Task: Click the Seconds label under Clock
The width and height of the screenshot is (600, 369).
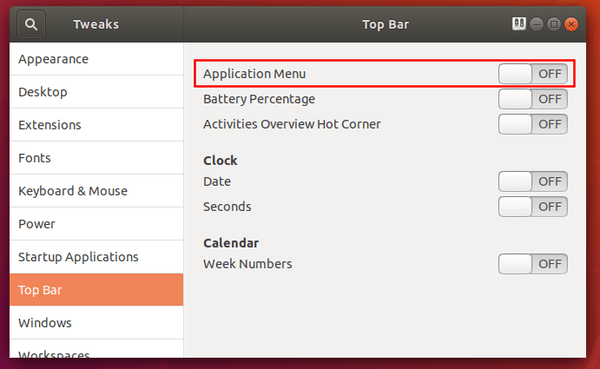Action: pyautogui.click(x=227, y=207)
